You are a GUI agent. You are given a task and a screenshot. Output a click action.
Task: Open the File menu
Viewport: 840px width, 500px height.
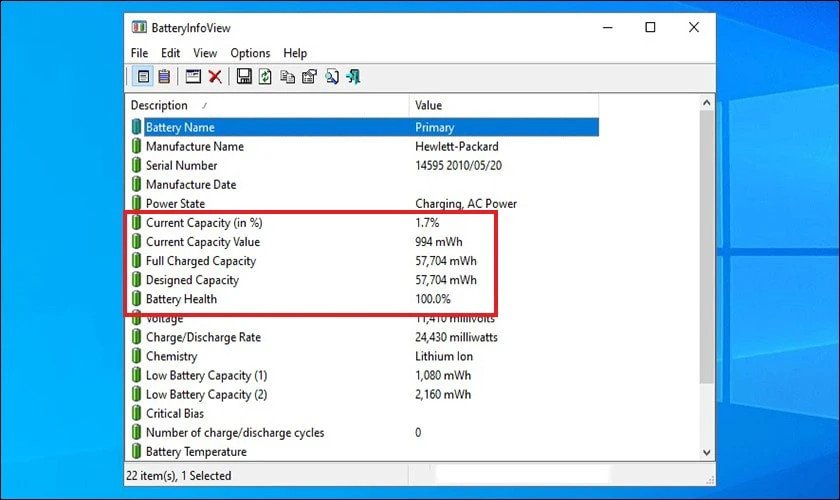click(139, 53)
